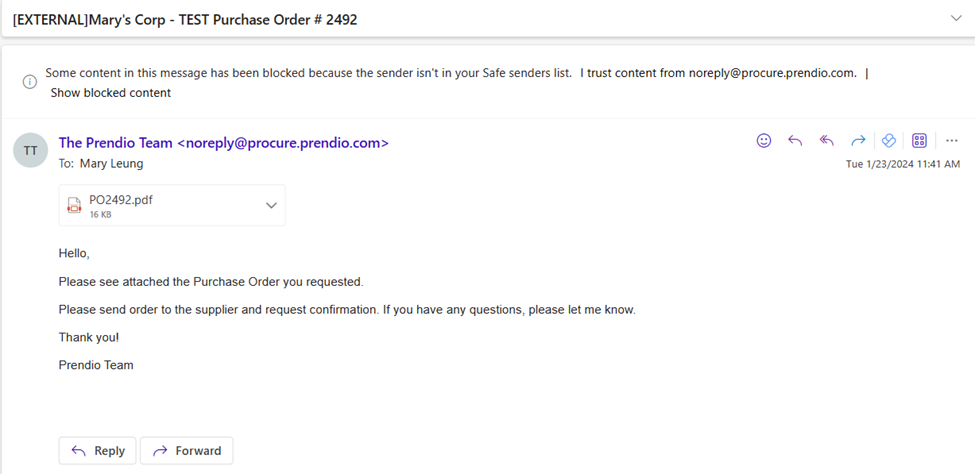Screen dimensions: 975x474
Task: Click the TT sender avatar
Action: pos(31,151)
